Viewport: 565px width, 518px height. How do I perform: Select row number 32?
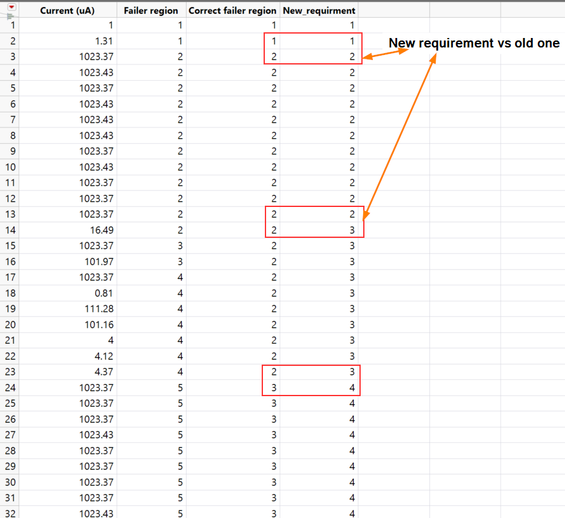click(x=10, y=513)
